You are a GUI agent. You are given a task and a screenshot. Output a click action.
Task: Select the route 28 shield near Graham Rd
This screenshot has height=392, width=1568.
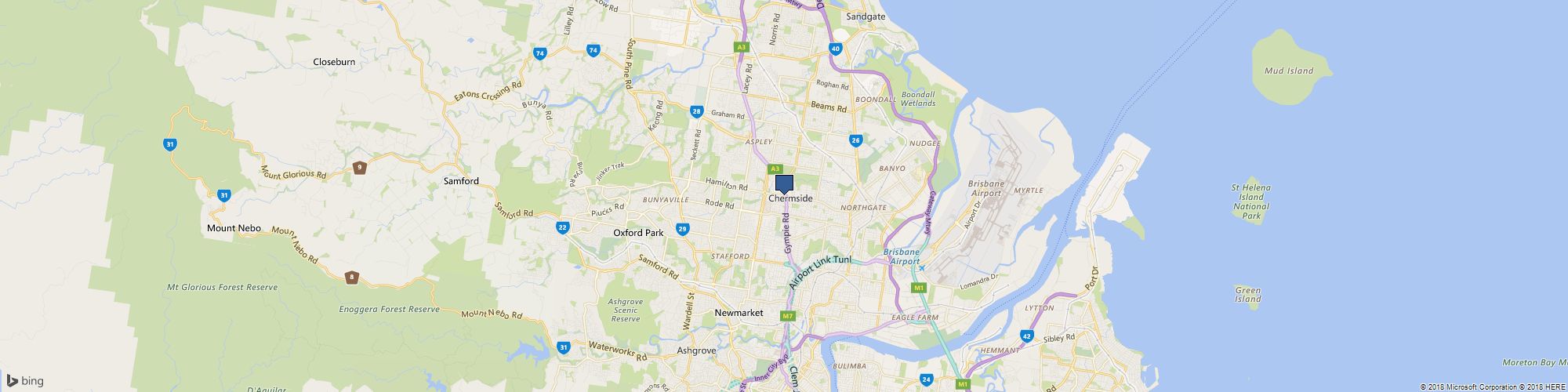(697, 112)
